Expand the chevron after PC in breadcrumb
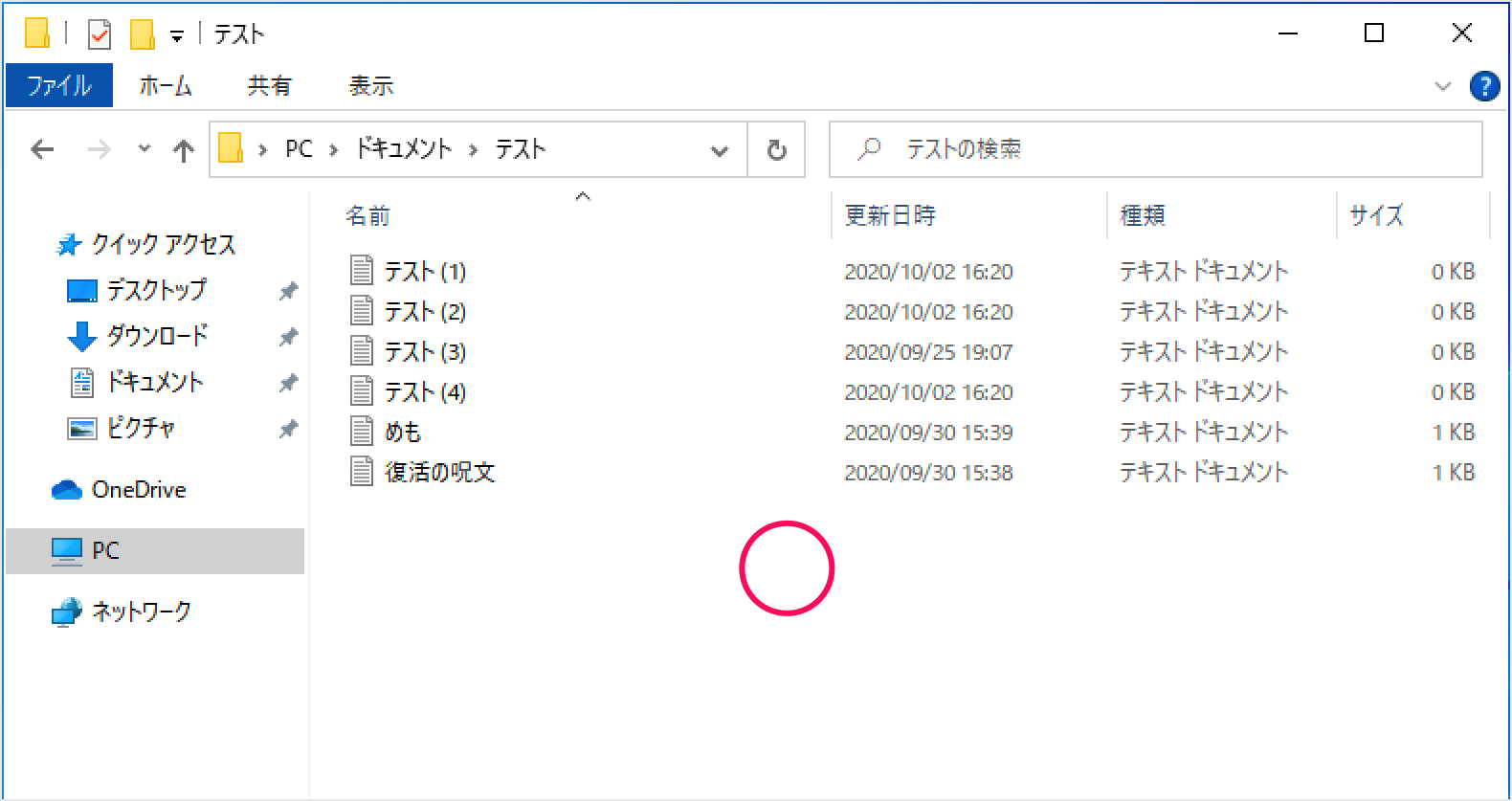The height and width of the screenshot is (801, 1512). 334,149
